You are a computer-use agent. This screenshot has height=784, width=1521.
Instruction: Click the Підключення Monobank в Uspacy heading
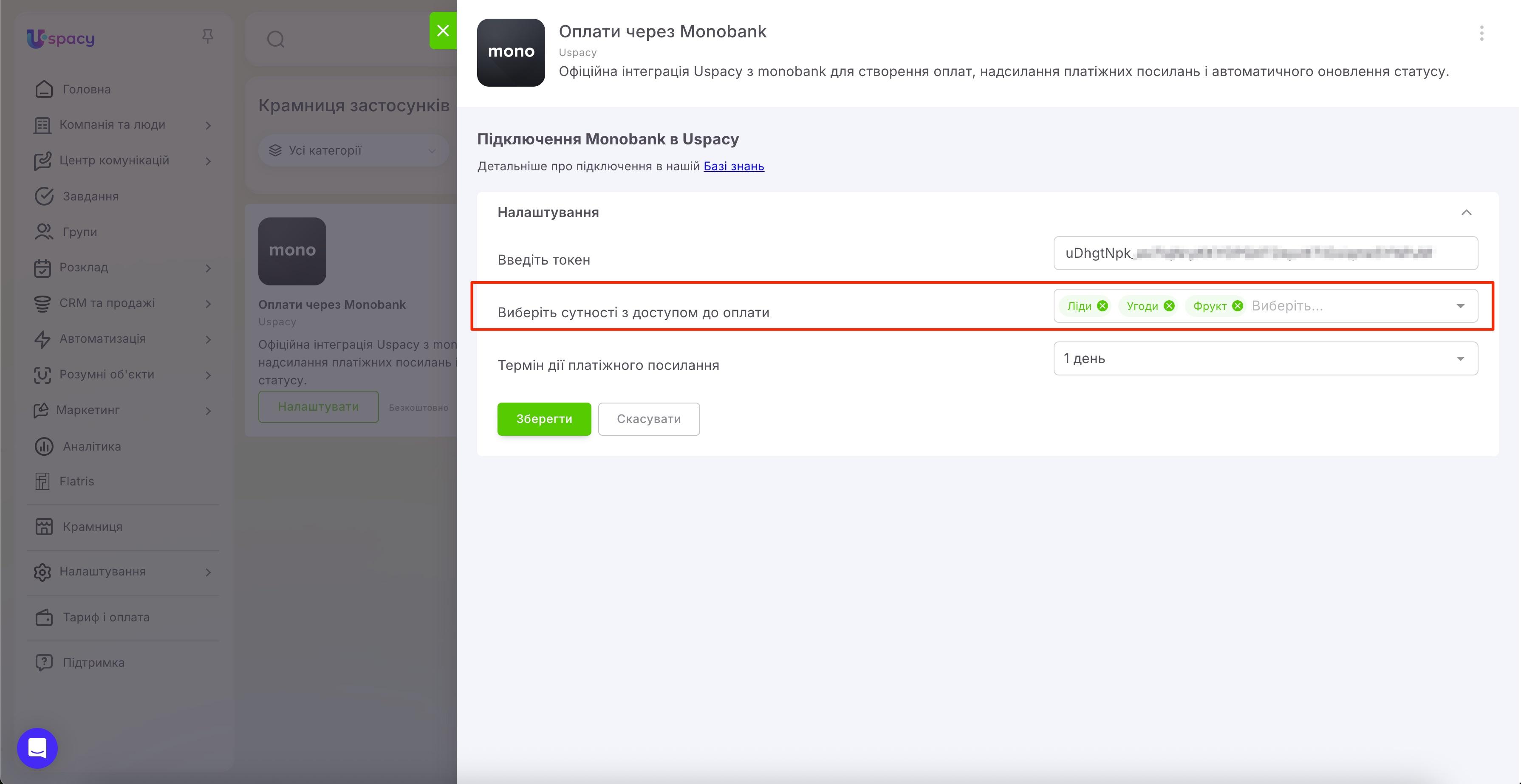608,139
